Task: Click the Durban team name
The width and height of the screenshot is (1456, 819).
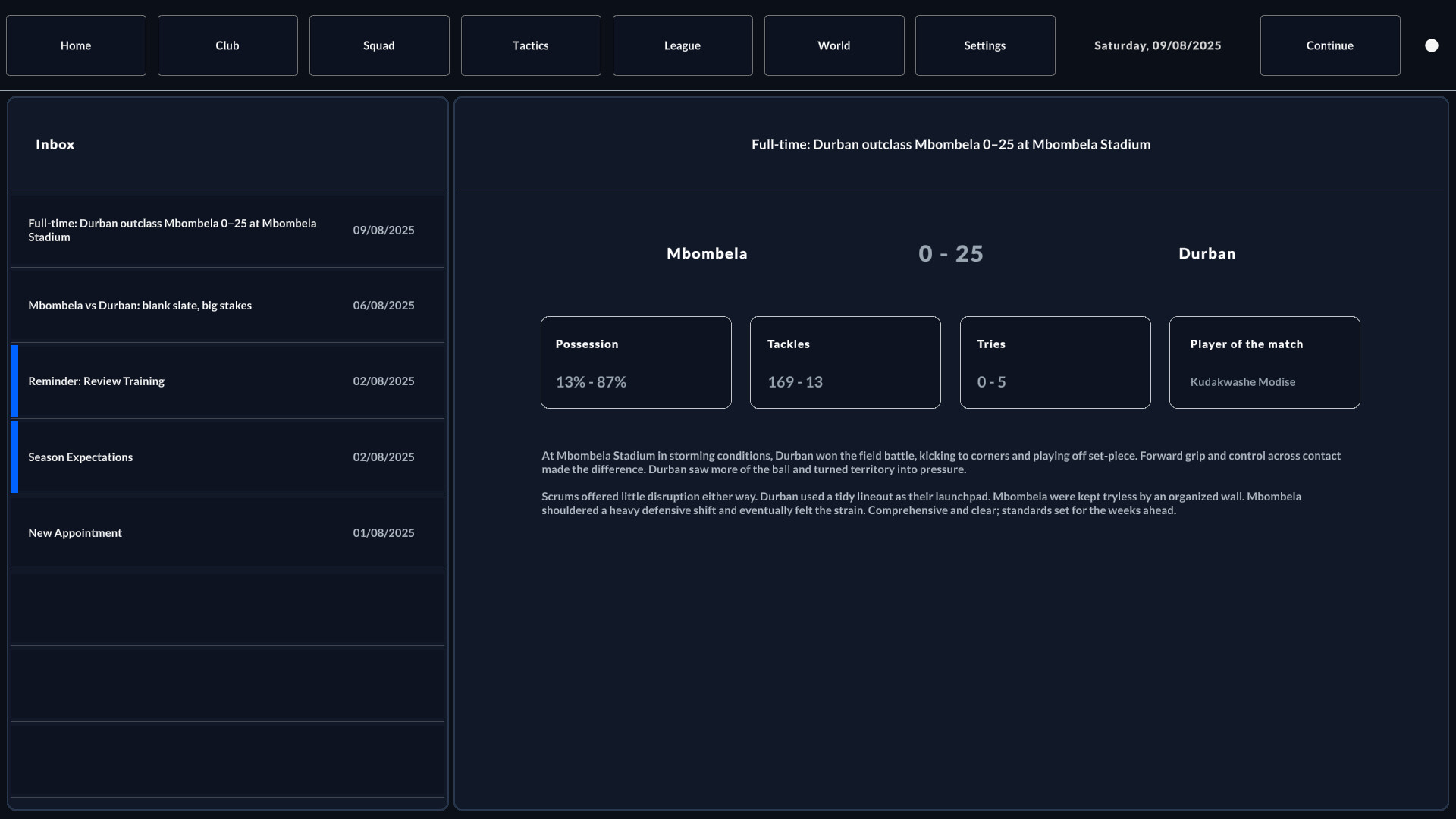Action: pyautogui.click(x=1207, y=253)
